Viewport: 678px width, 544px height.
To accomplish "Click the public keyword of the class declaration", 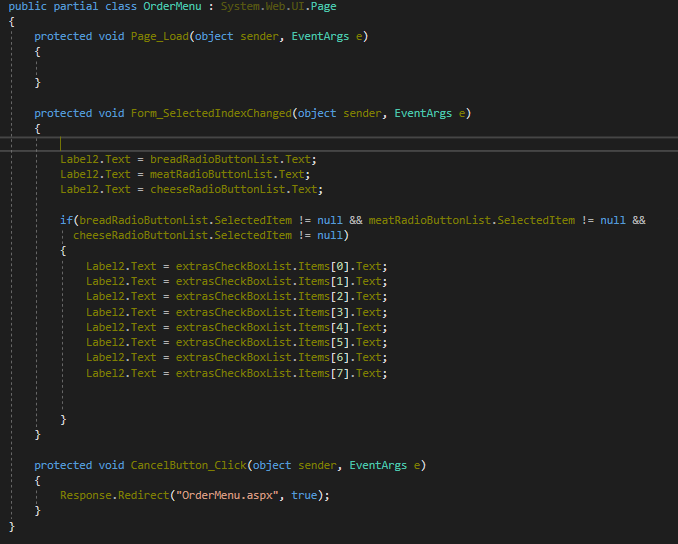I will 28,6.
